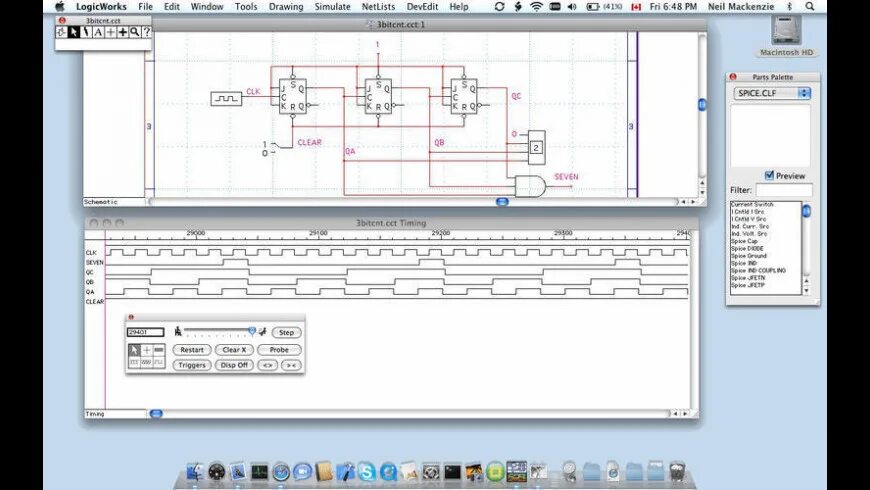Viewport: 870px width, 490px height.
Task: Click the fast-speed running figure icon
Action: pyautogui.click(x=262, y=331)
